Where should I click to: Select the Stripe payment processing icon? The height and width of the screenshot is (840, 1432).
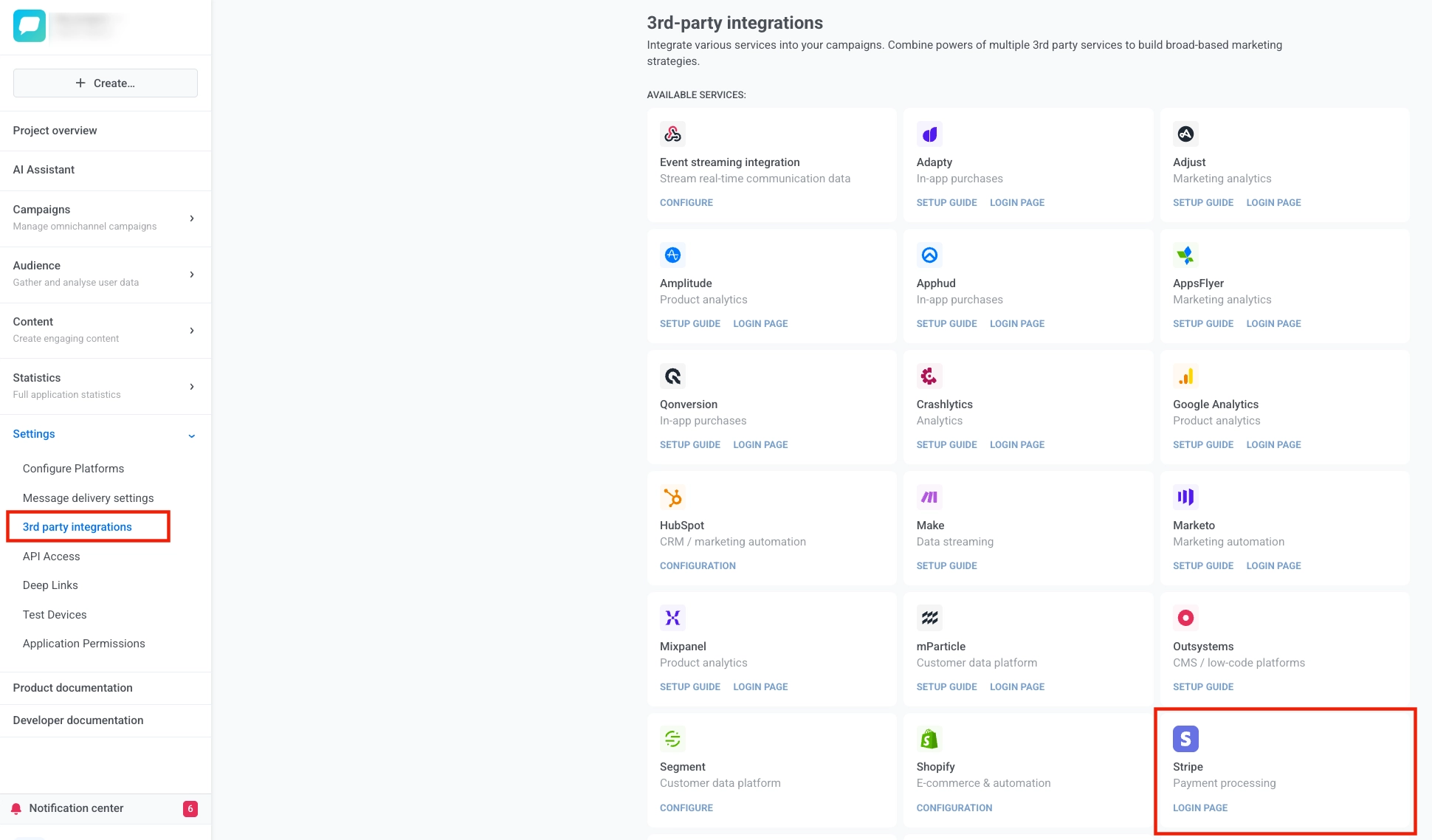(1185, 738)
